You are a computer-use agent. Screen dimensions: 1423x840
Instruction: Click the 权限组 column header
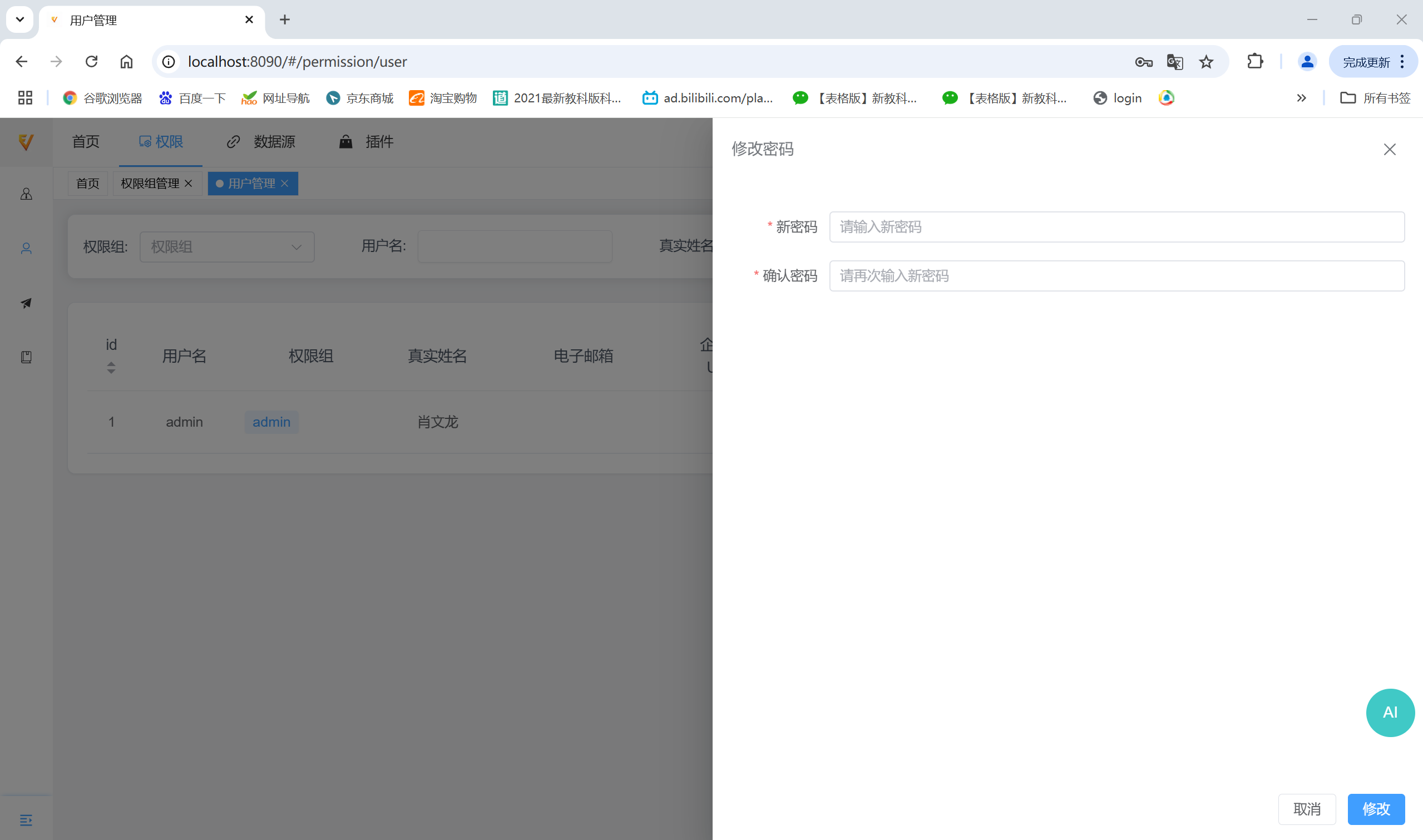[311, 355]
